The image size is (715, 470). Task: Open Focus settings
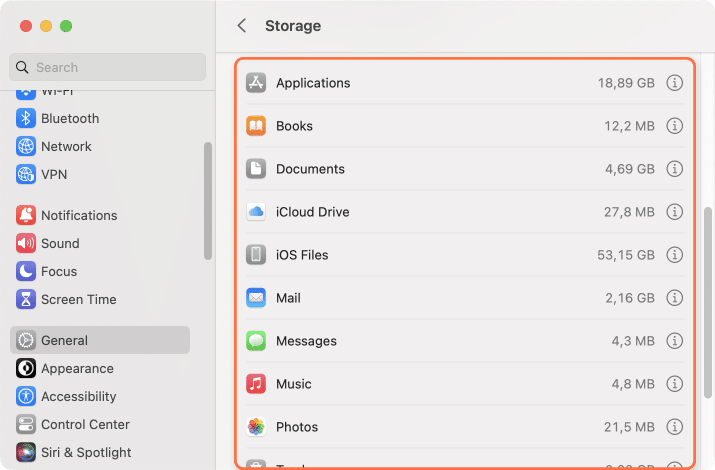tap(100, 271)
